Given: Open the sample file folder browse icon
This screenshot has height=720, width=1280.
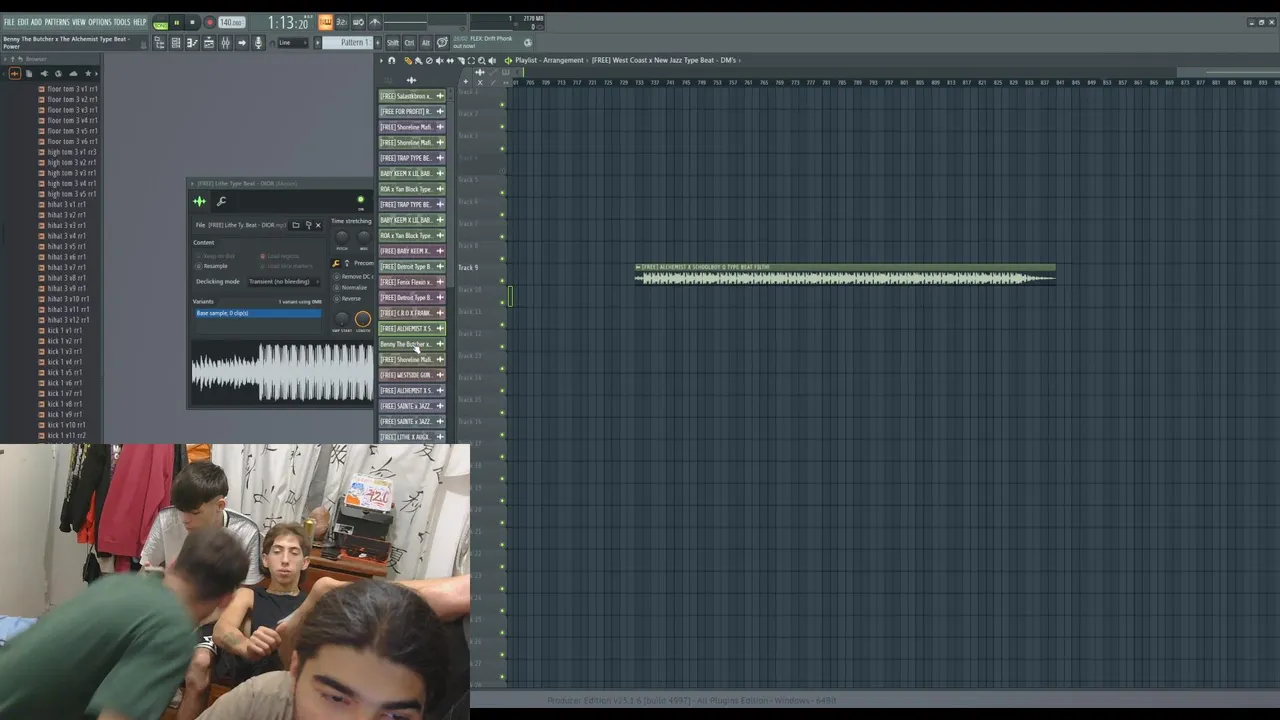Looking at the screenshot, I should click(296, 225).
